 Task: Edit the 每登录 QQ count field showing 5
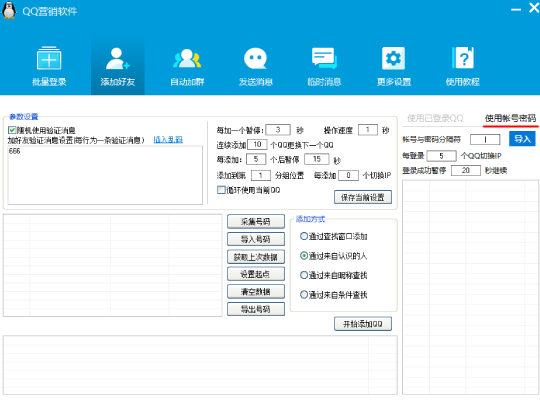pos(442,156)
